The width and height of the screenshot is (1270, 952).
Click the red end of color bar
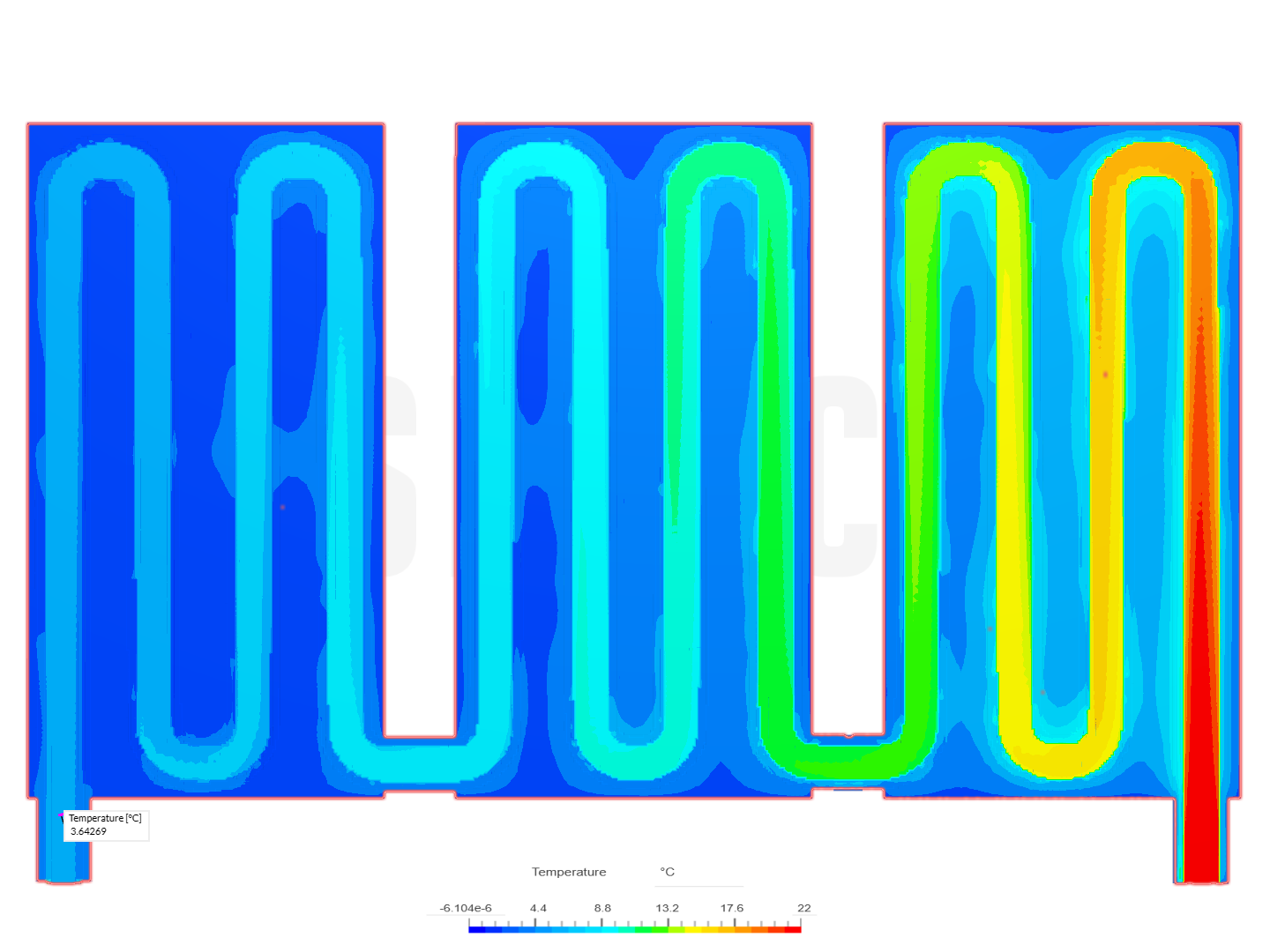click(793, 929)
